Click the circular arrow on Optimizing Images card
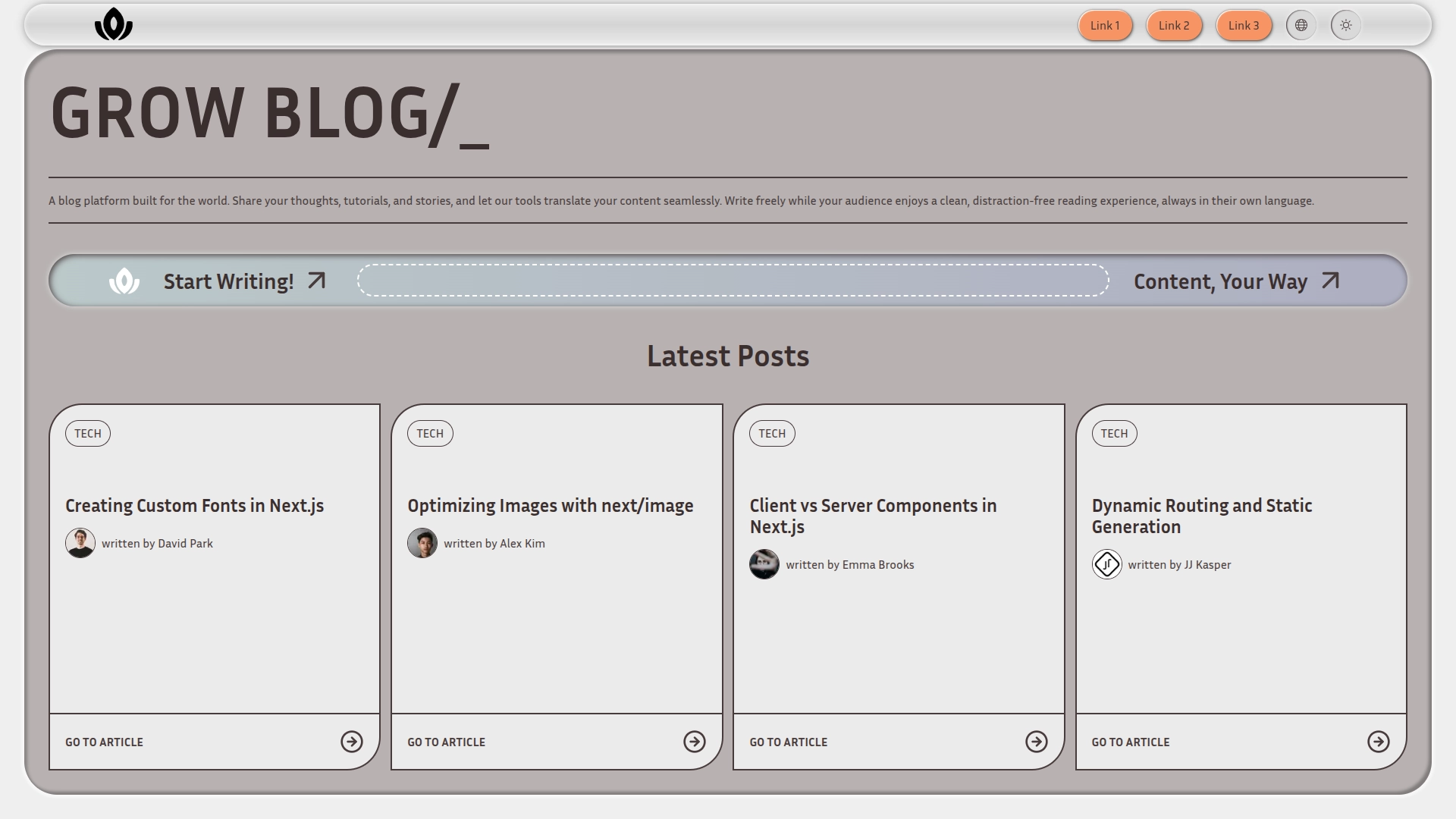Image resolution: width=1456 pixels, height=819 pixels. (694, 742)
